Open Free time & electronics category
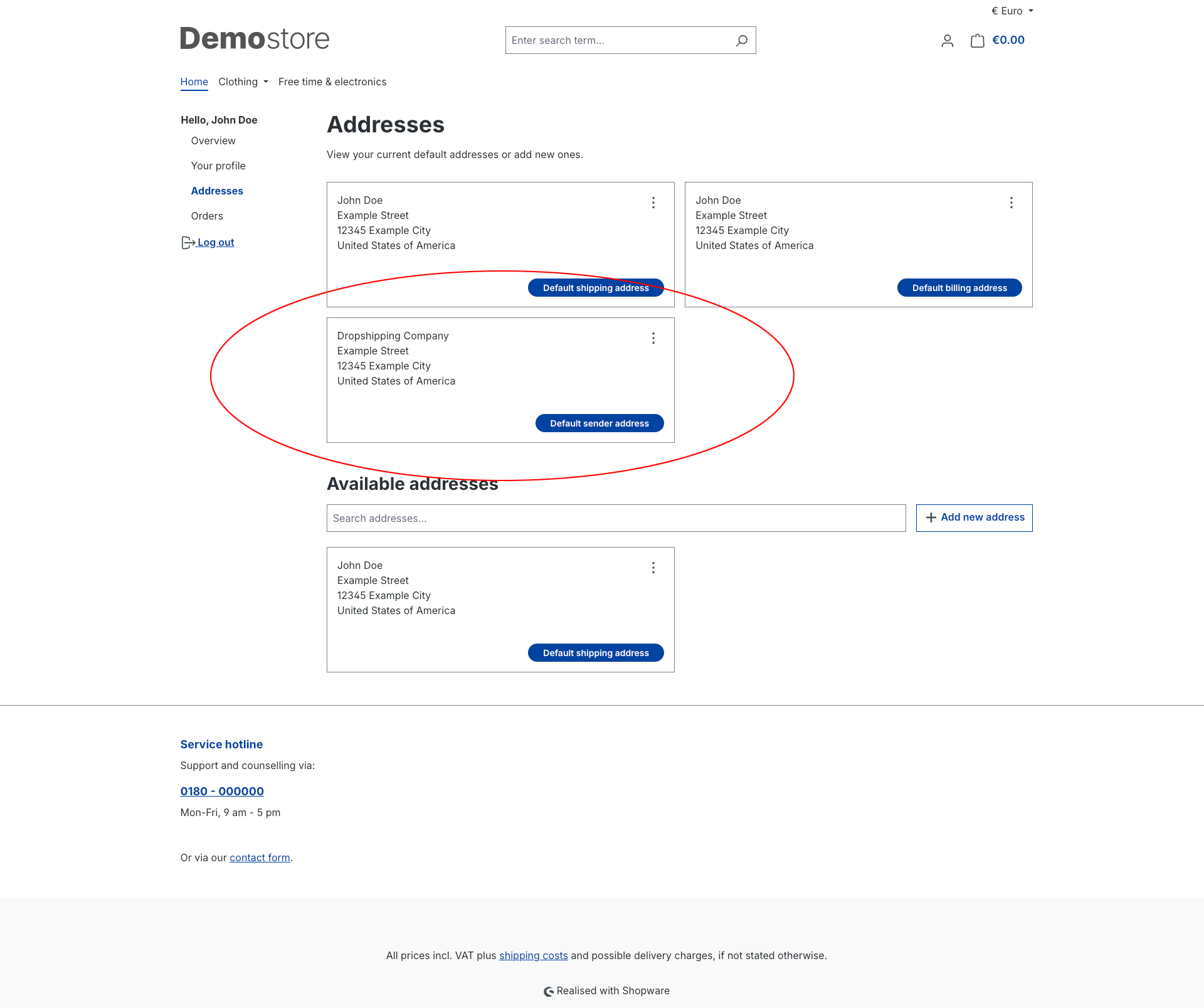1204x1008 pixels. [x=332, y=82]
